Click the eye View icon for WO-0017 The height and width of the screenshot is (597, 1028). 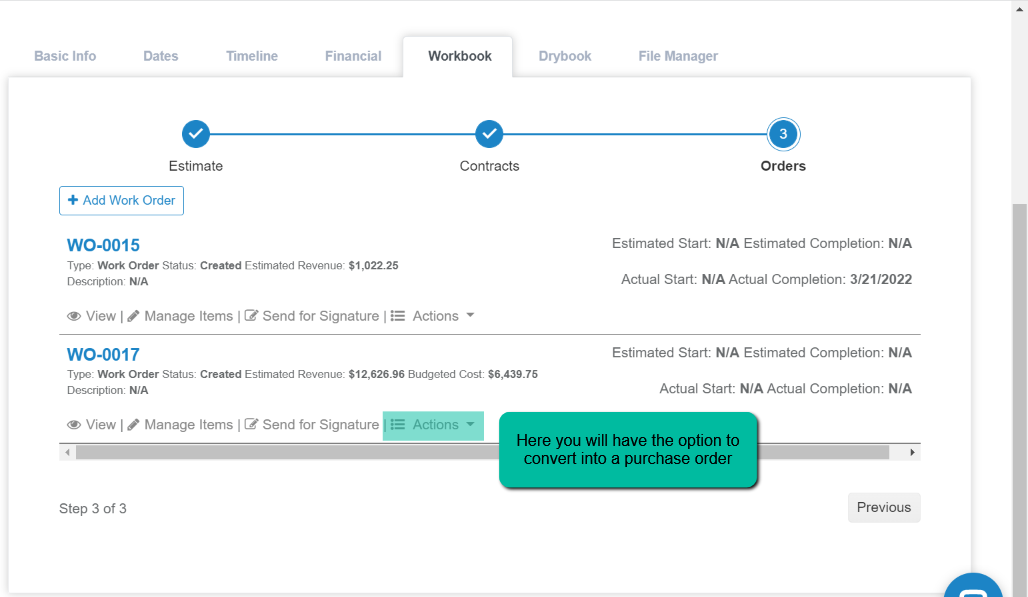74,425
